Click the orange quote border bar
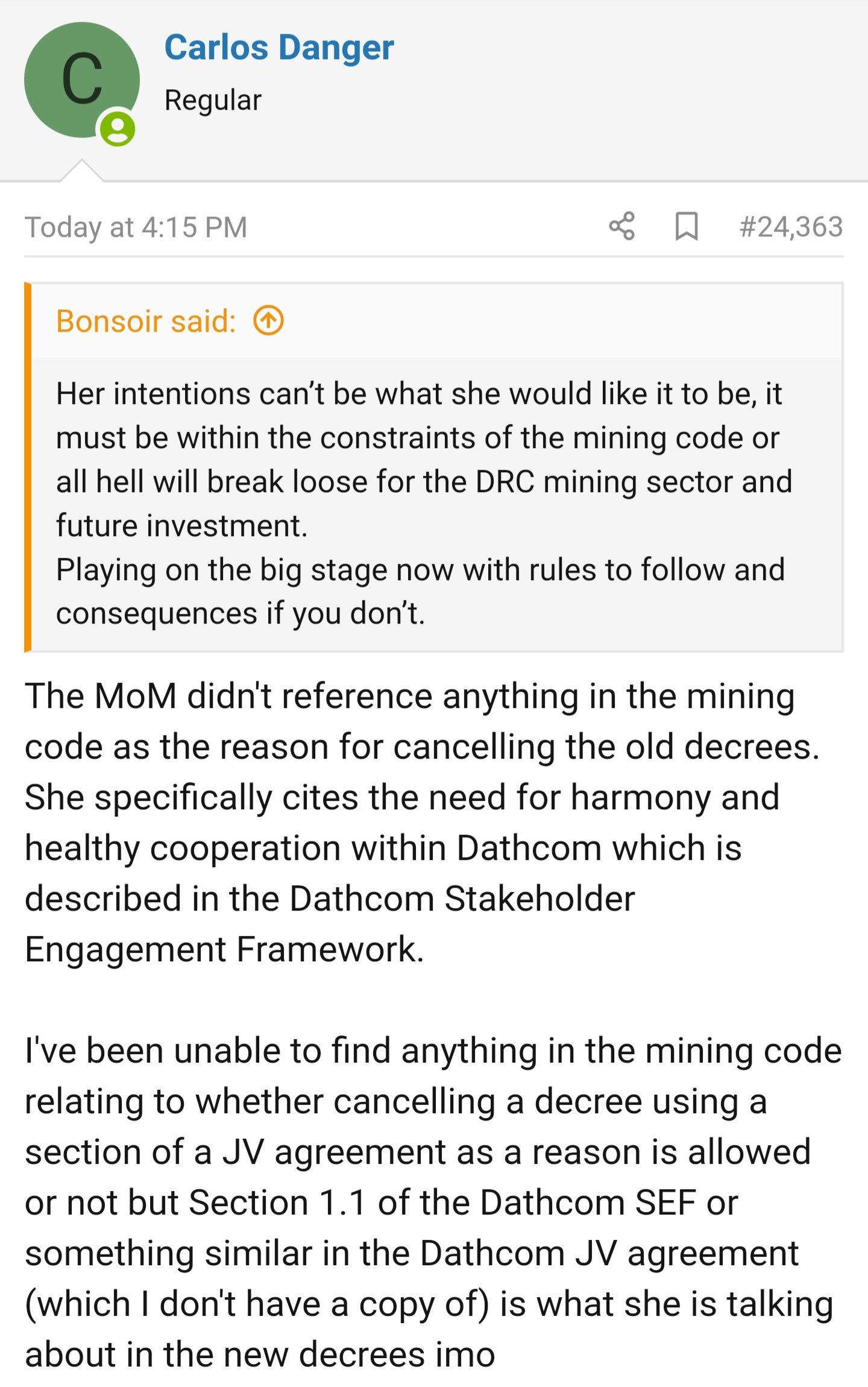 coord(28,467)
